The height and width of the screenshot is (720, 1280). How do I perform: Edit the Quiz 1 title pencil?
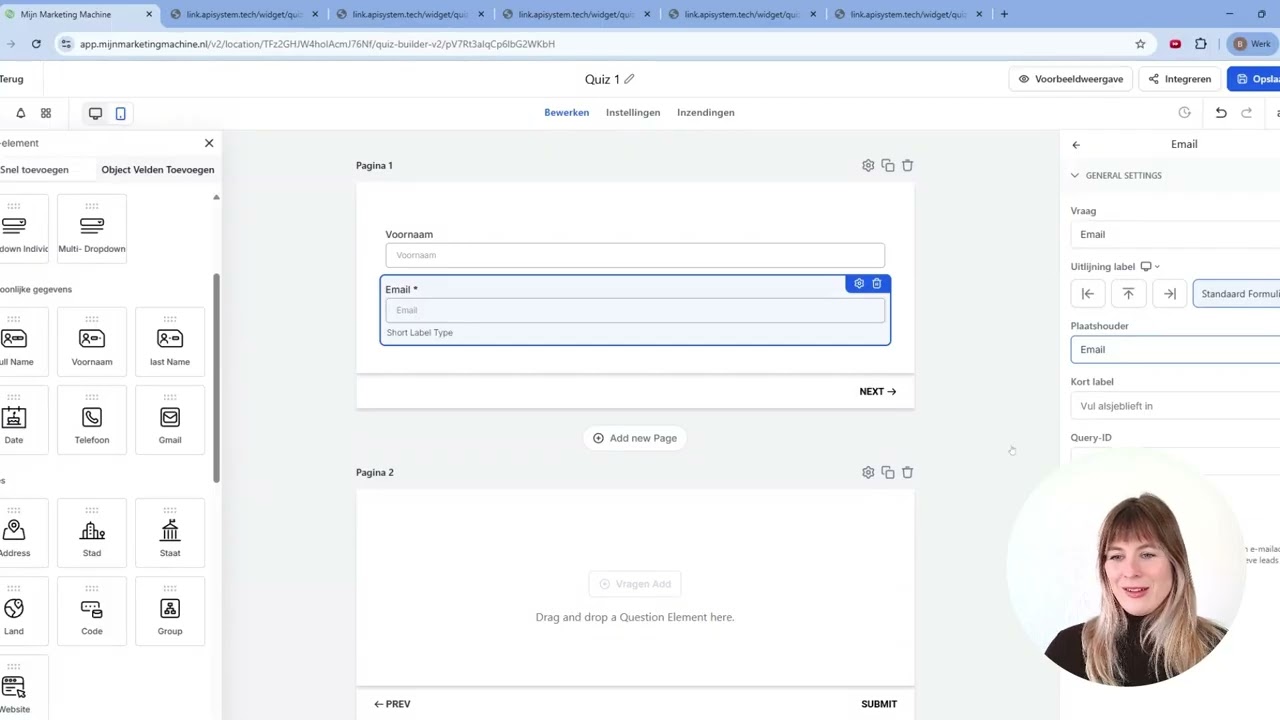point(629,79)
